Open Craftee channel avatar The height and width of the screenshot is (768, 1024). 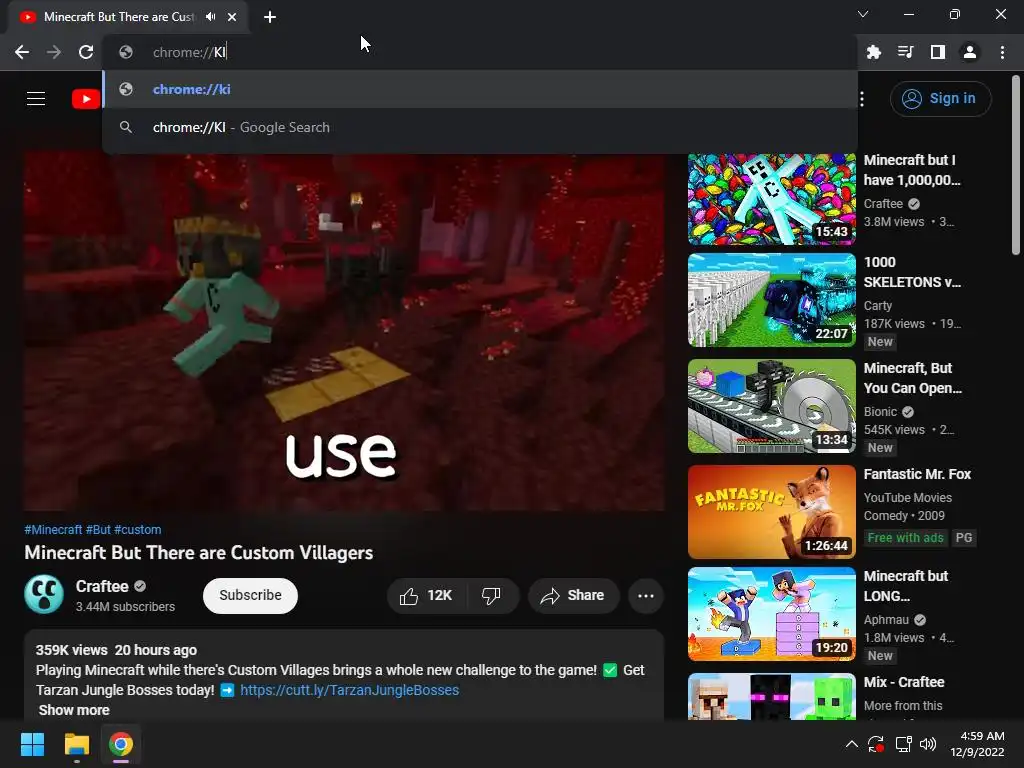click(44, 594)
